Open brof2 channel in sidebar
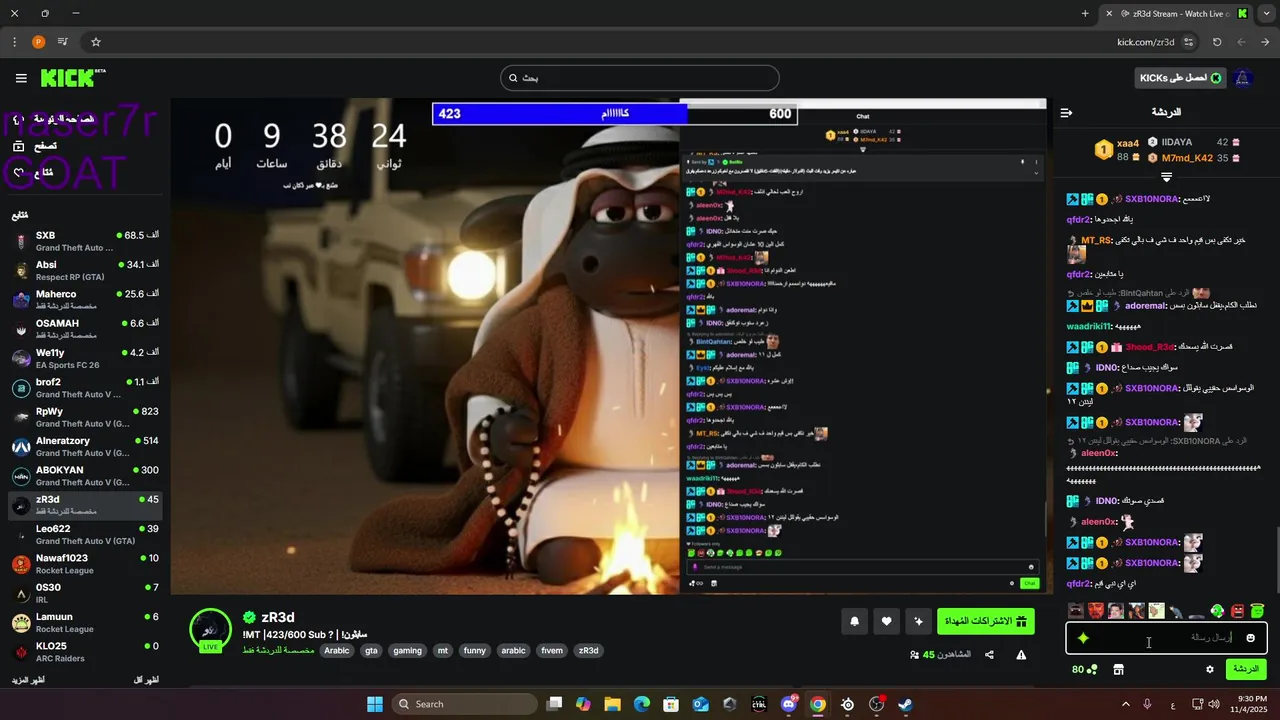The image size is (1280, 720). (x=84, y=388)
